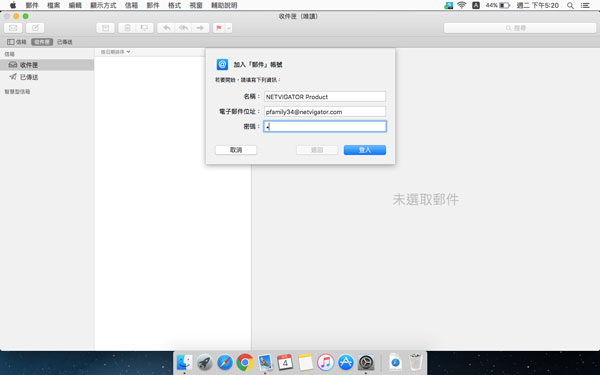This screenshot has width=600, height=375.
Task: Open the 視窗 Window menu
Action: point(196,5)
